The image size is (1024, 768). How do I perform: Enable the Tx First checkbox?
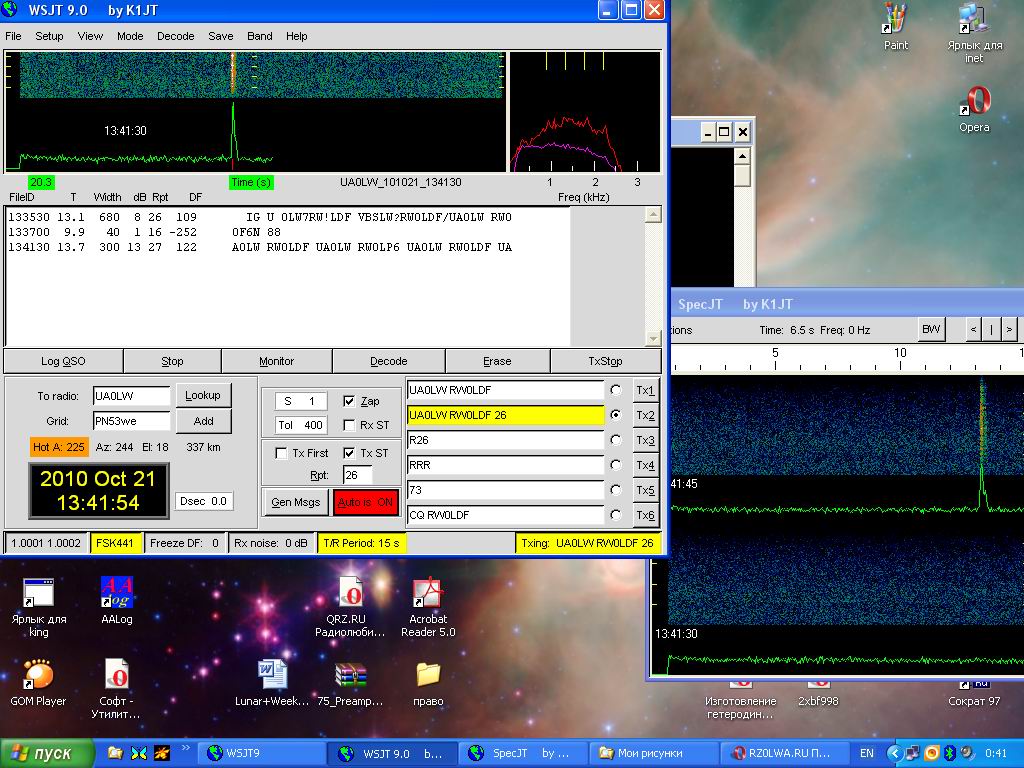tap(281, 453)
